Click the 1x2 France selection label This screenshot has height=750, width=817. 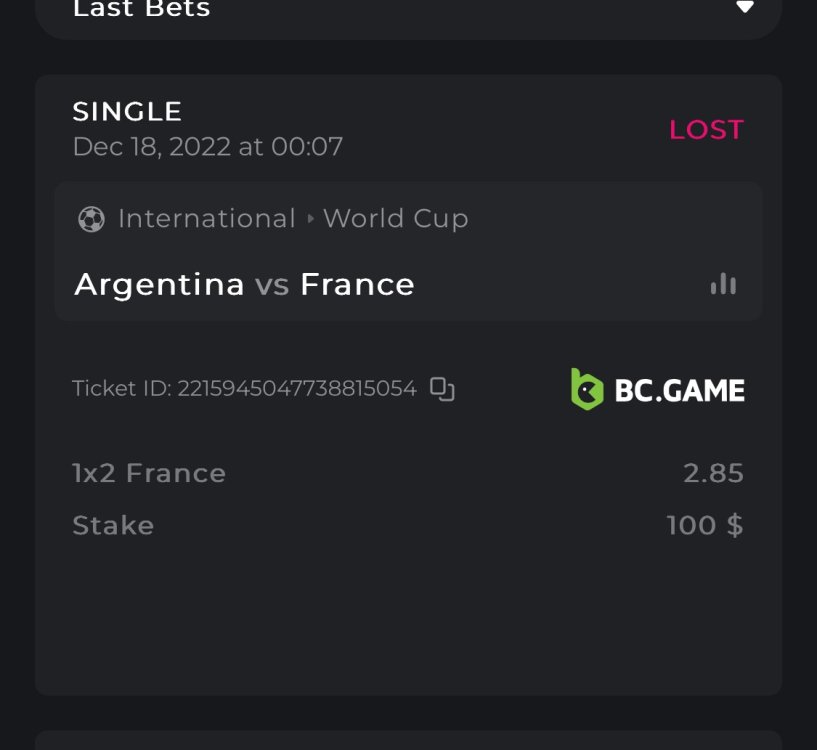[x=149, y=473]
